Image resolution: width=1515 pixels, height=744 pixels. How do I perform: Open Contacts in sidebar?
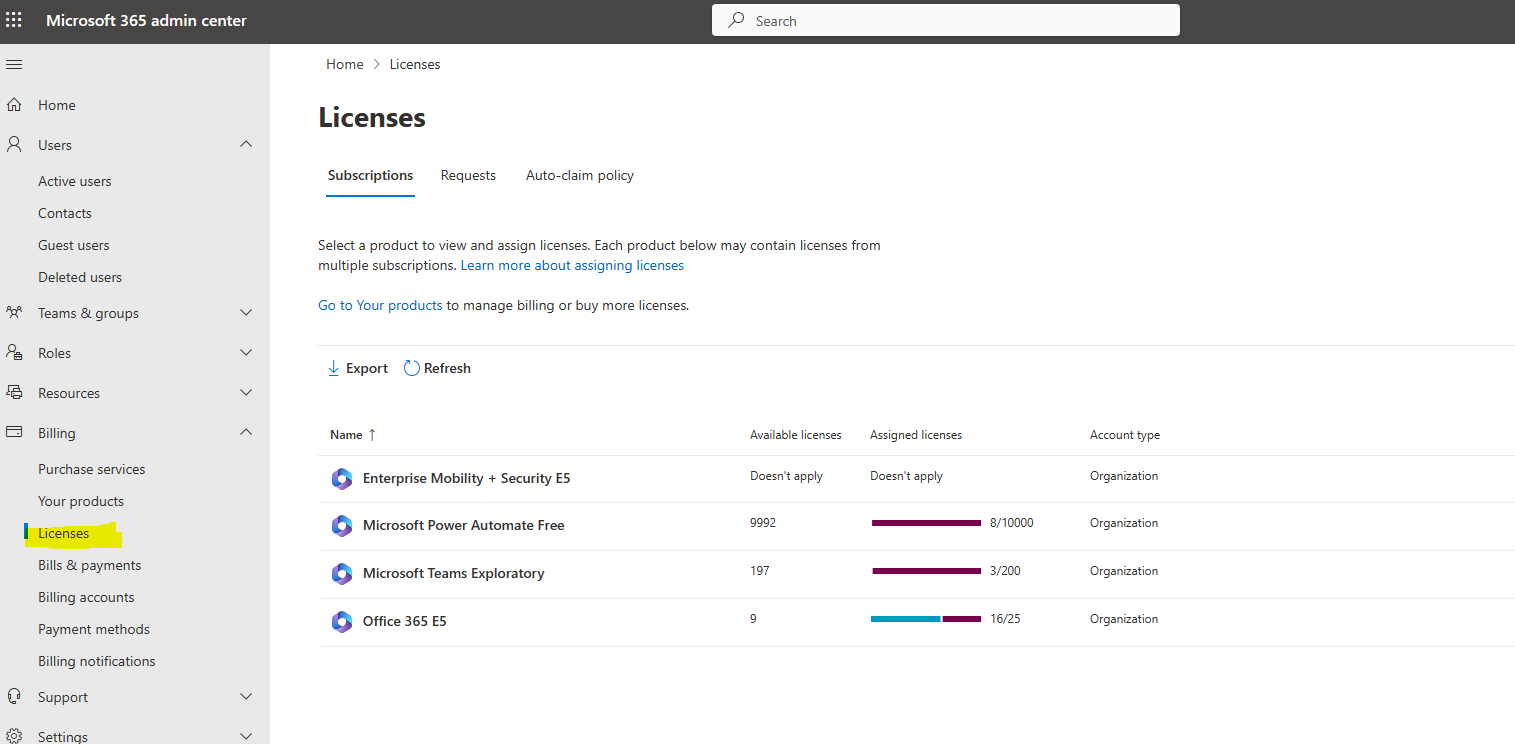tap(65, 213)
